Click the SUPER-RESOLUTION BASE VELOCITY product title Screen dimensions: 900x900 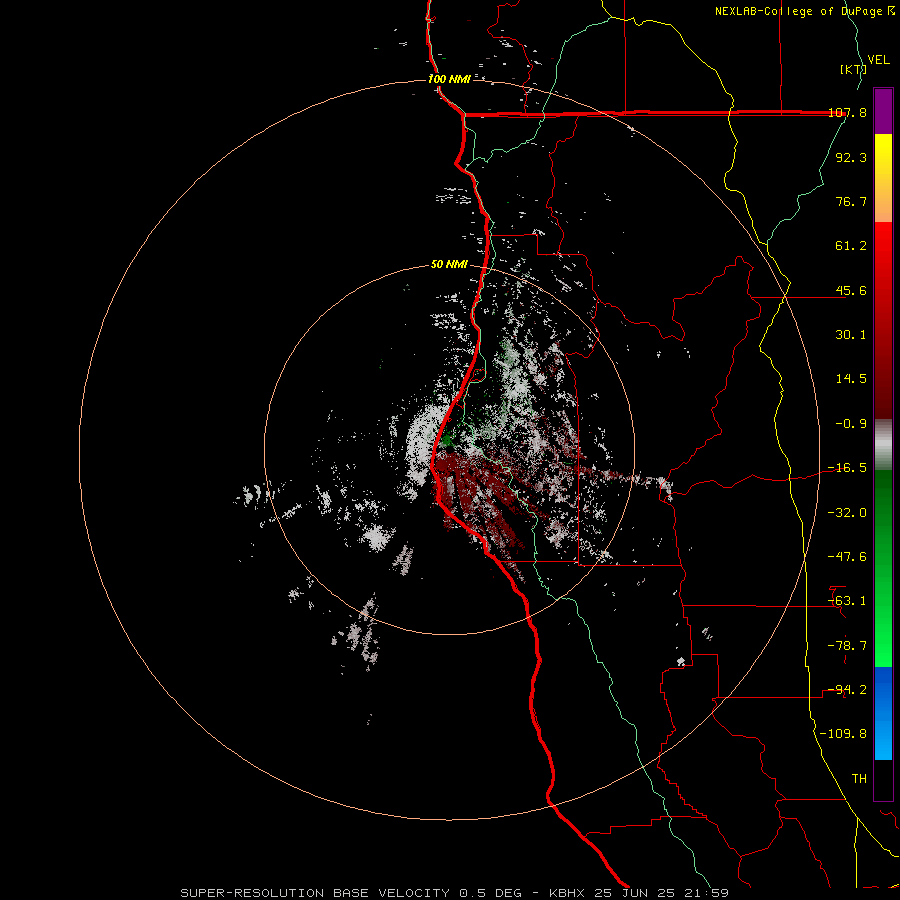pos(315,893)
